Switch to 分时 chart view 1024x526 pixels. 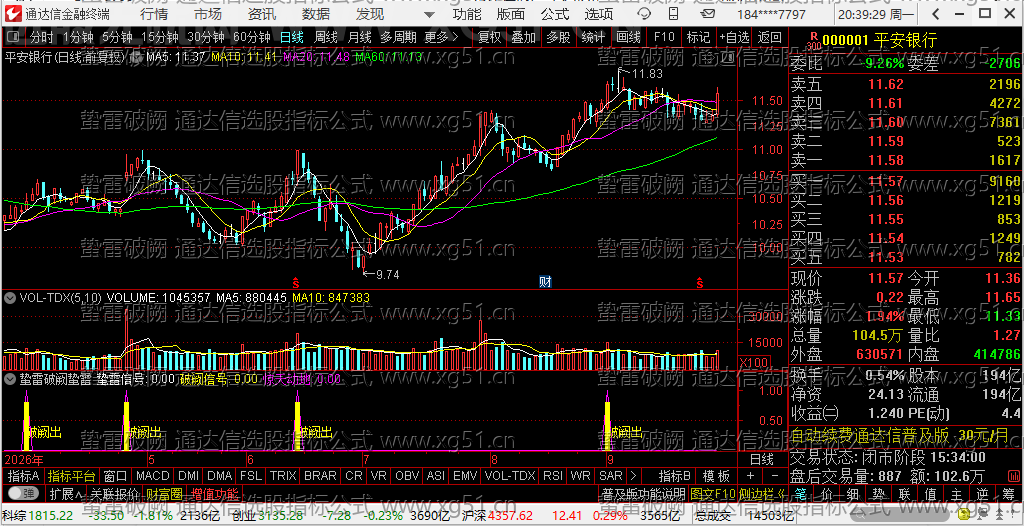click(42, 37)
